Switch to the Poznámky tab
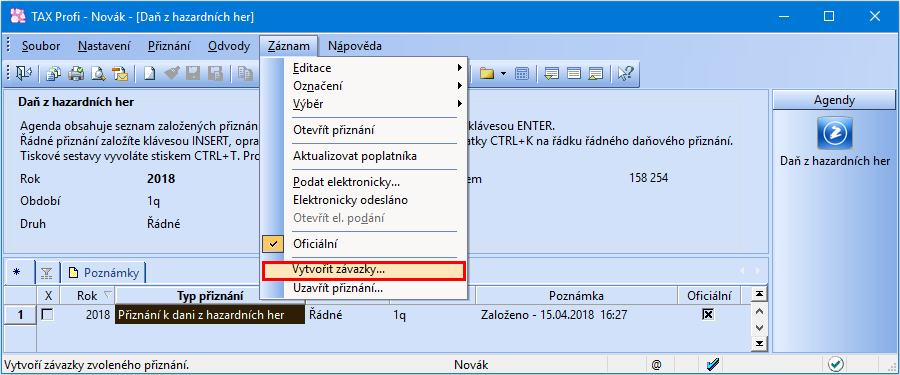This screenshot has height=375, width=900. (x=103, y=273)
